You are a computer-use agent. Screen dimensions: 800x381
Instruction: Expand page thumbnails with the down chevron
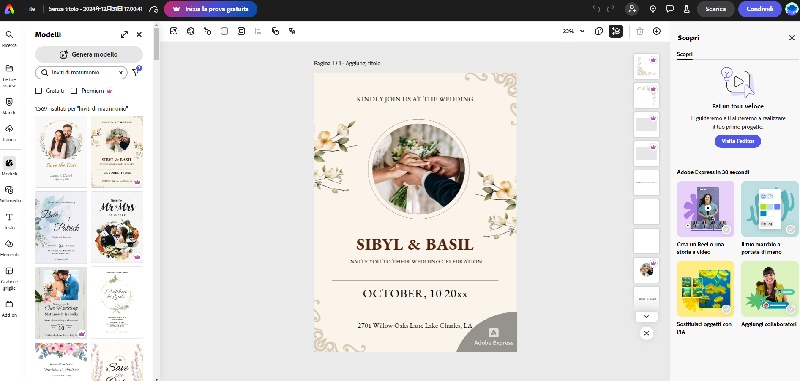646,316
